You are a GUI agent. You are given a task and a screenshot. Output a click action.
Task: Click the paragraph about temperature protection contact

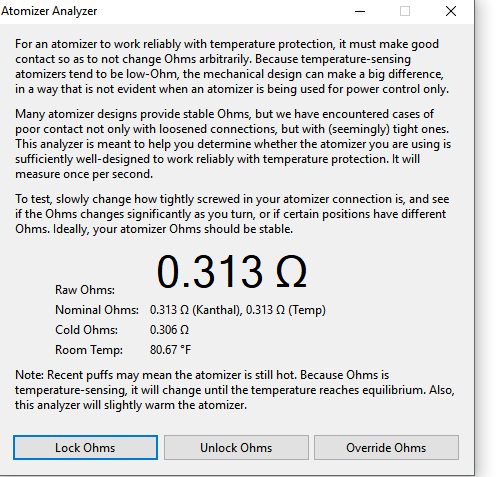point(232,67)
